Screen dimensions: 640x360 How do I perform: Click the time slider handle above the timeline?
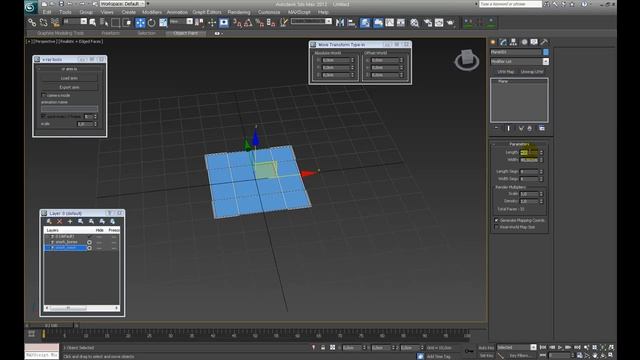point(51,326)
